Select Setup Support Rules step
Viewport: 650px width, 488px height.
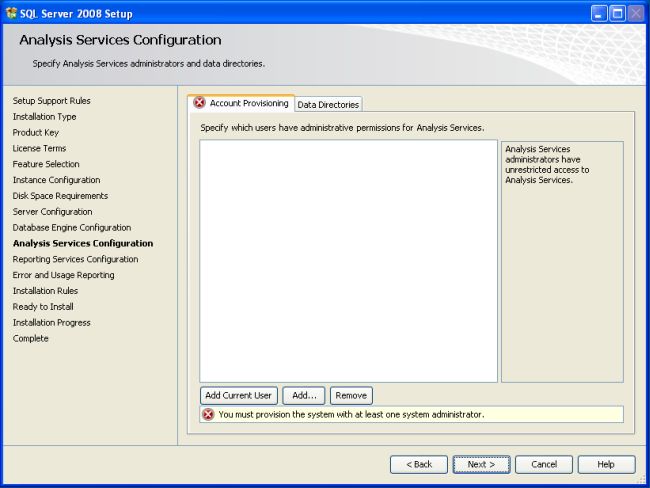[51, 101]
